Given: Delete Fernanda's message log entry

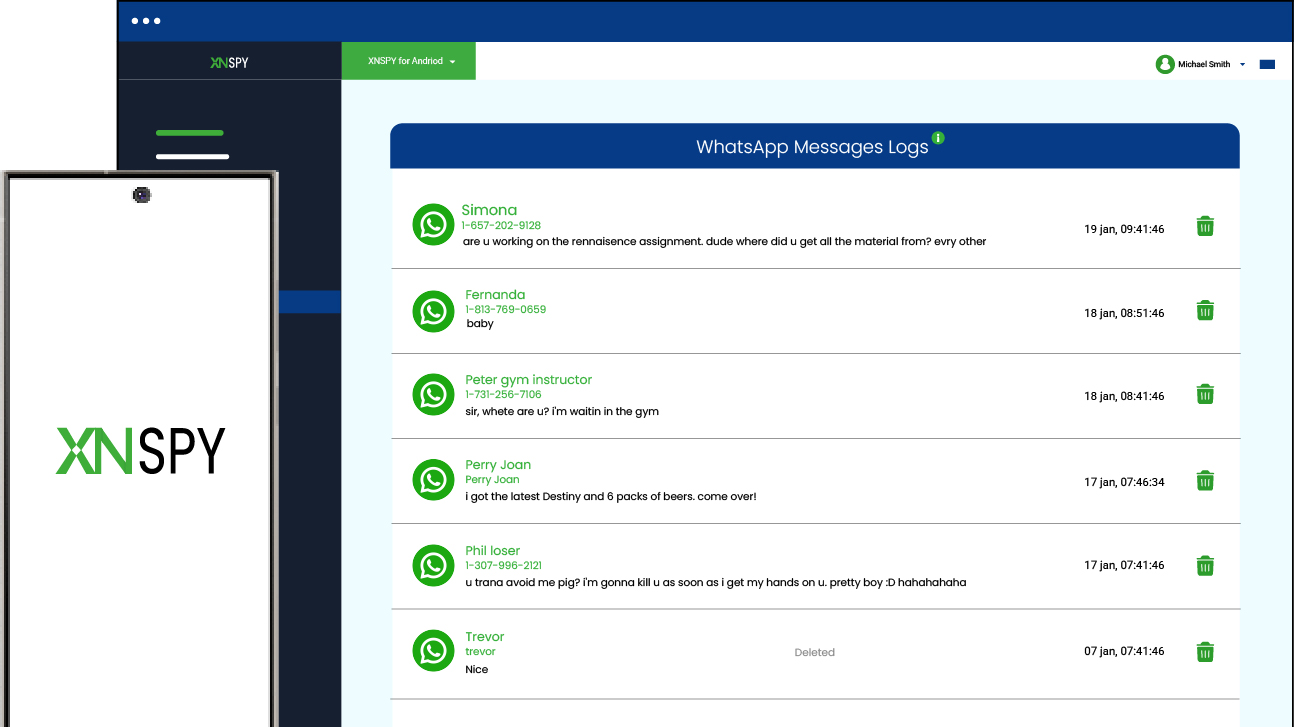Looking at the screenshot, I should click(x=1206, y=311).
